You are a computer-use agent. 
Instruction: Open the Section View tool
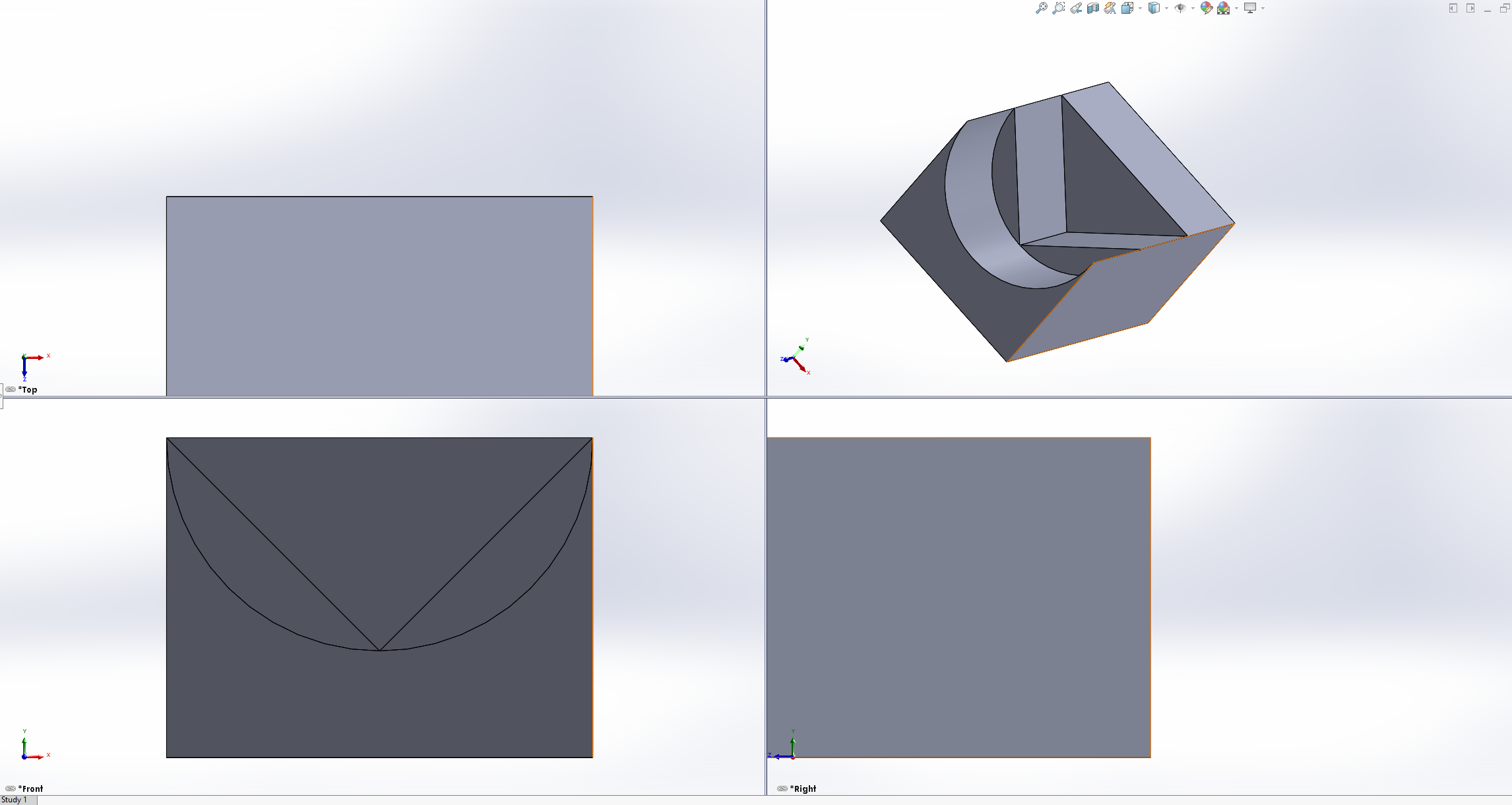click(1093, 8)
